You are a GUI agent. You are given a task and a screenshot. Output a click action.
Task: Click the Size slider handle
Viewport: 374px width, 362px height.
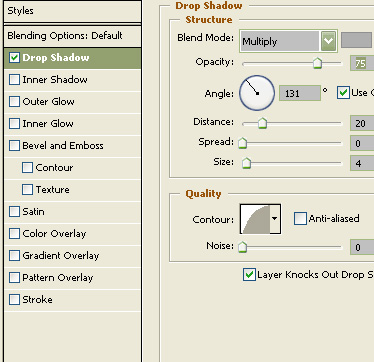coord(246,163)
